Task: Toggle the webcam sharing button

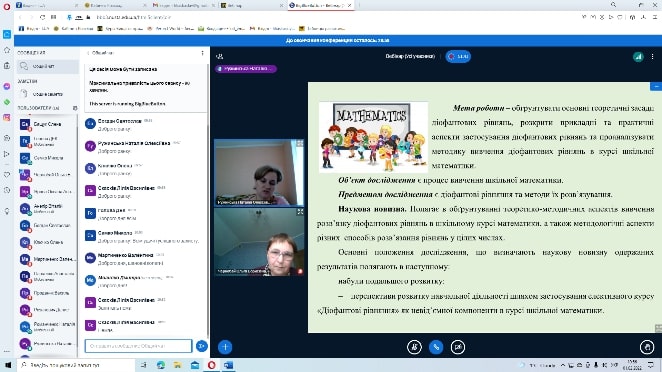Action: (458, 347)
